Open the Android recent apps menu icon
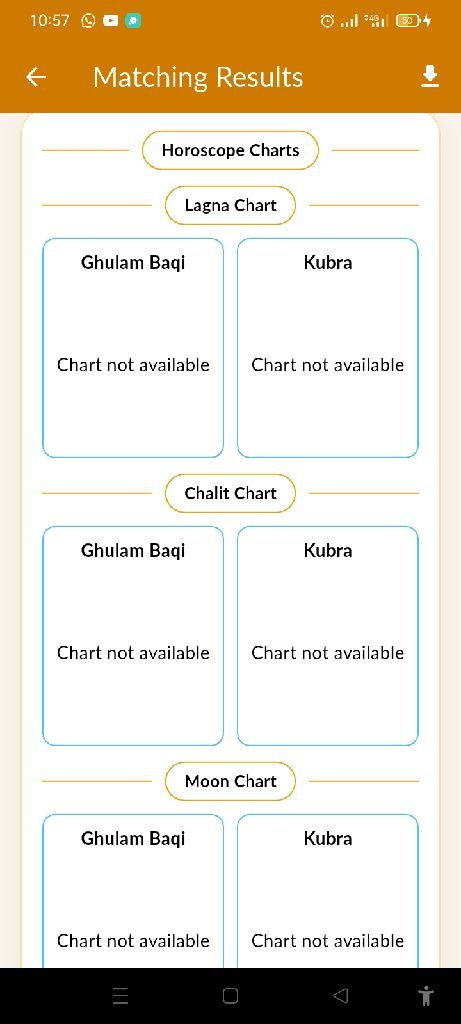Viewport: 461px width, 1024px height. (120, 995)
